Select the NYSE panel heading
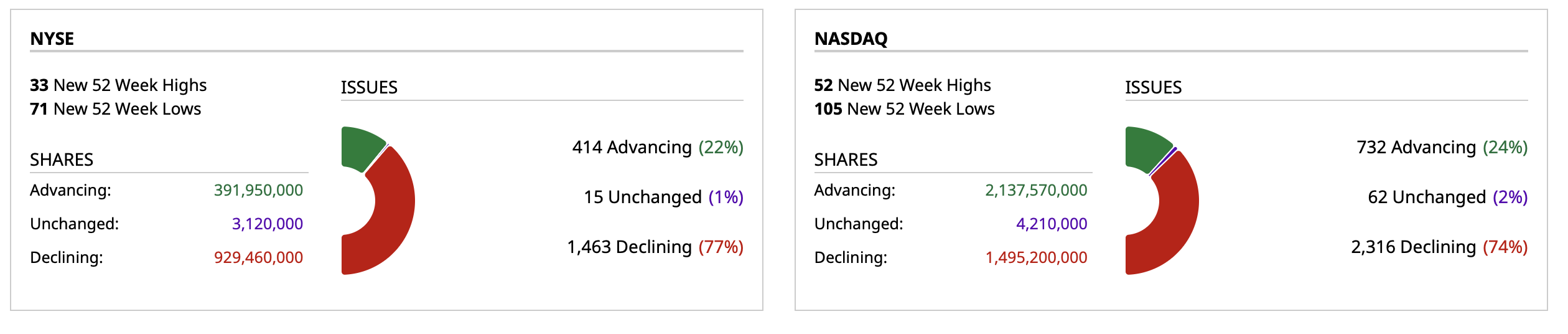 [x=52, y=39]
